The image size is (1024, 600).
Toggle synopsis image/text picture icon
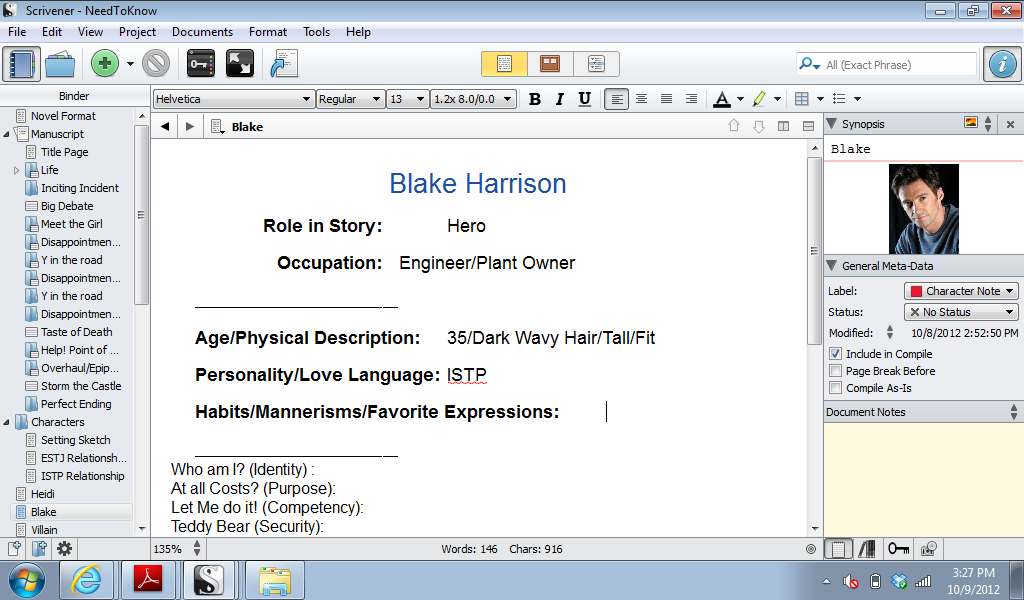point(971,123)
